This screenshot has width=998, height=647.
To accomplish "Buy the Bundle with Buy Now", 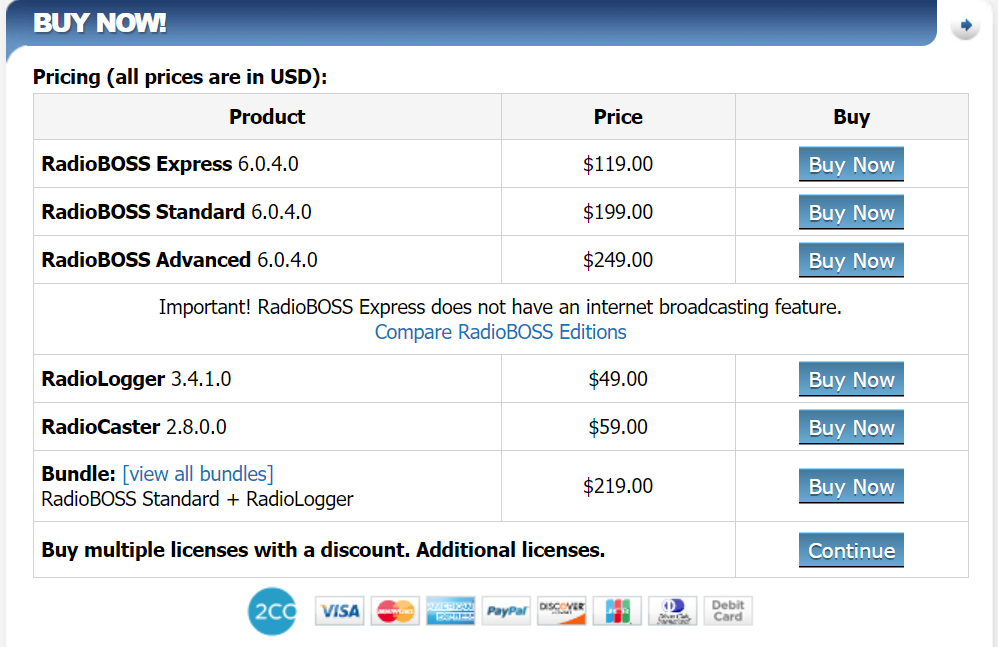I will 851,486.
